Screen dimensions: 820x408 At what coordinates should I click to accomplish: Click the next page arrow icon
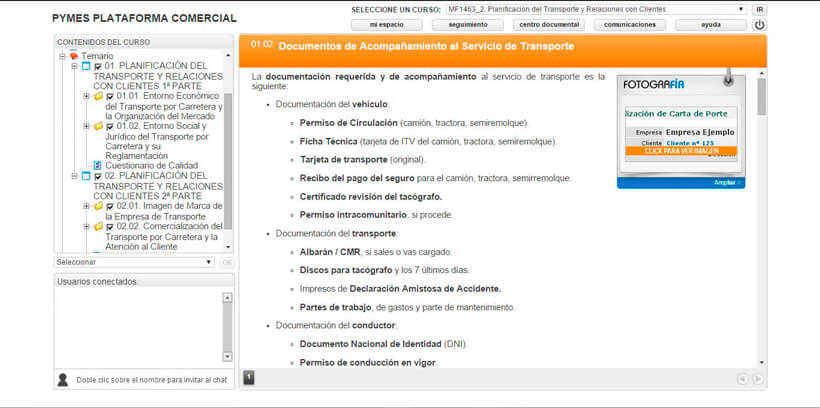pyautogui.click(x=757, y=379)
